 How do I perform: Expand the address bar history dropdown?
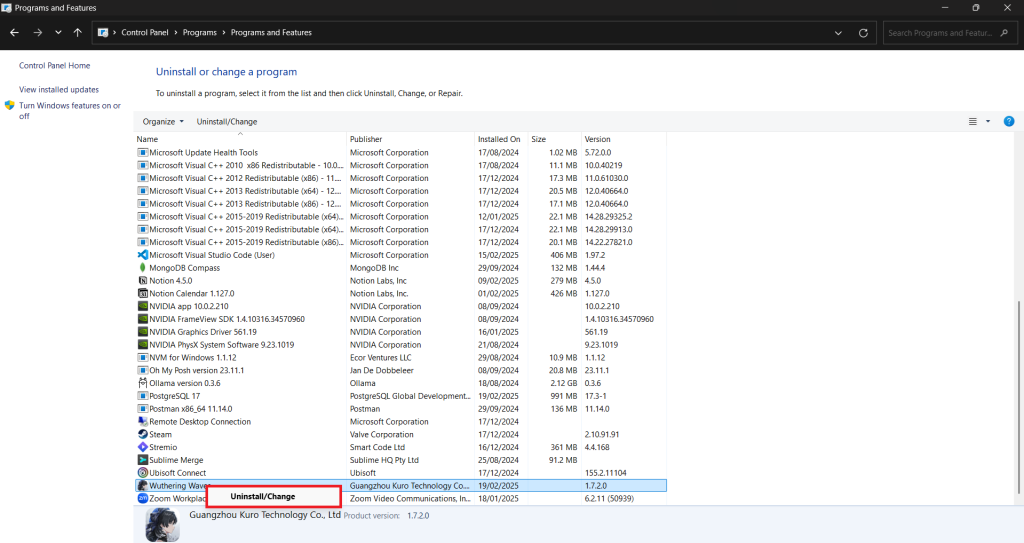pos(839,33)
